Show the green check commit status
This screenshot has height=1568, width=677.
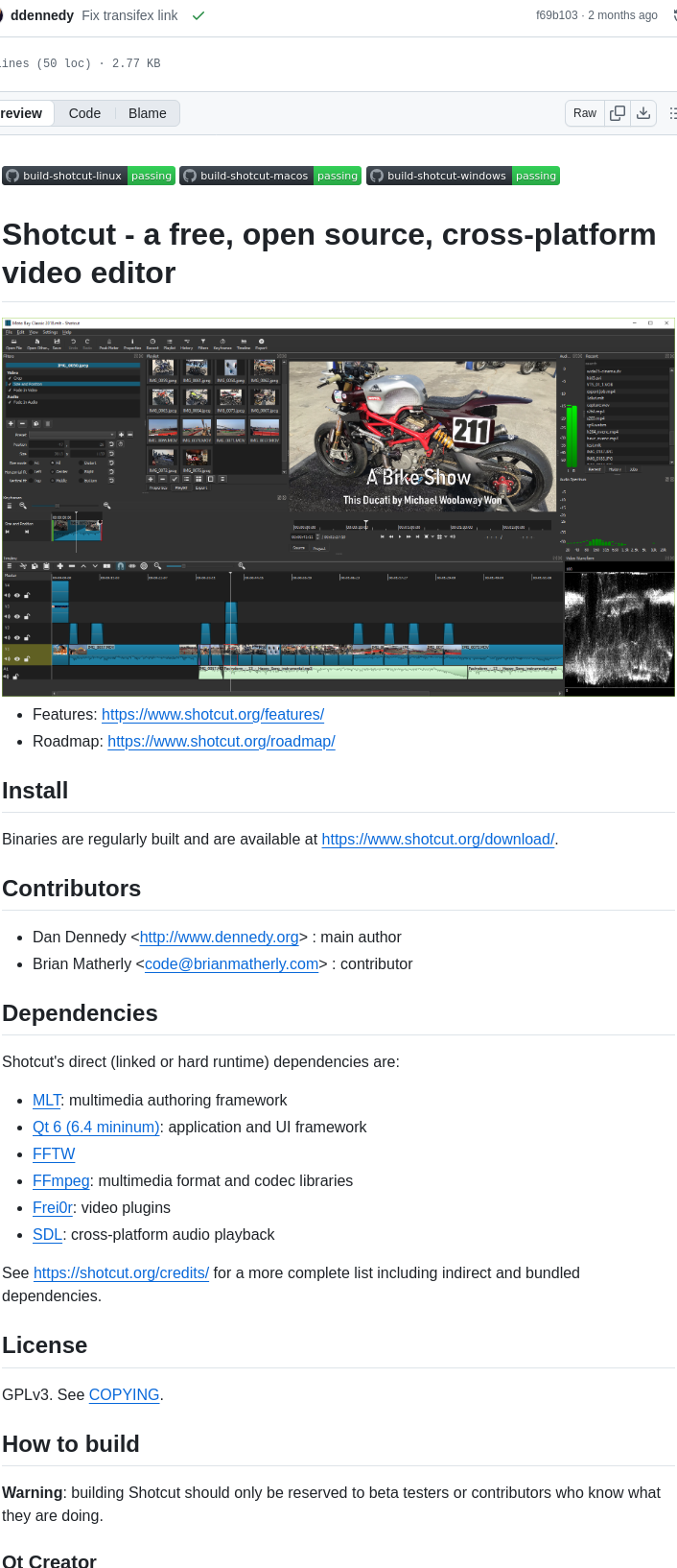pos(198,15)
